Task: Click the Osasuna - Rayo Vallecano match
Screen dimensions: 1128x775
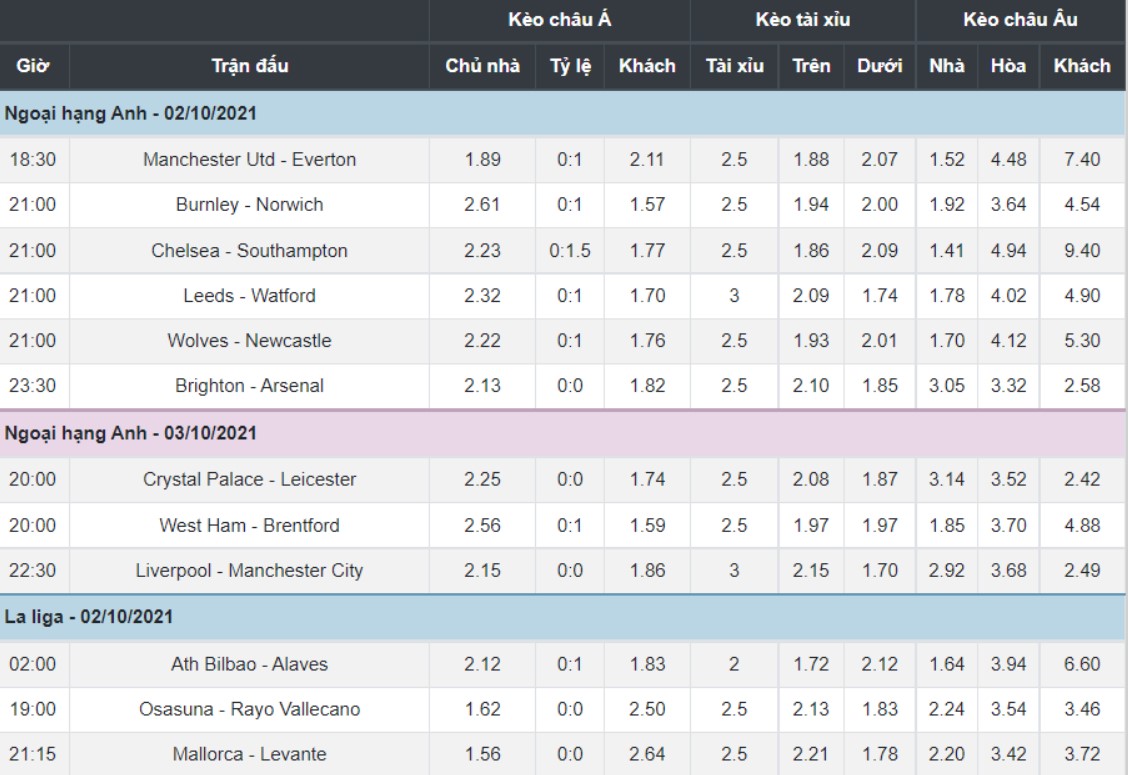Action: pyautogui.click(x=249, y=709)
